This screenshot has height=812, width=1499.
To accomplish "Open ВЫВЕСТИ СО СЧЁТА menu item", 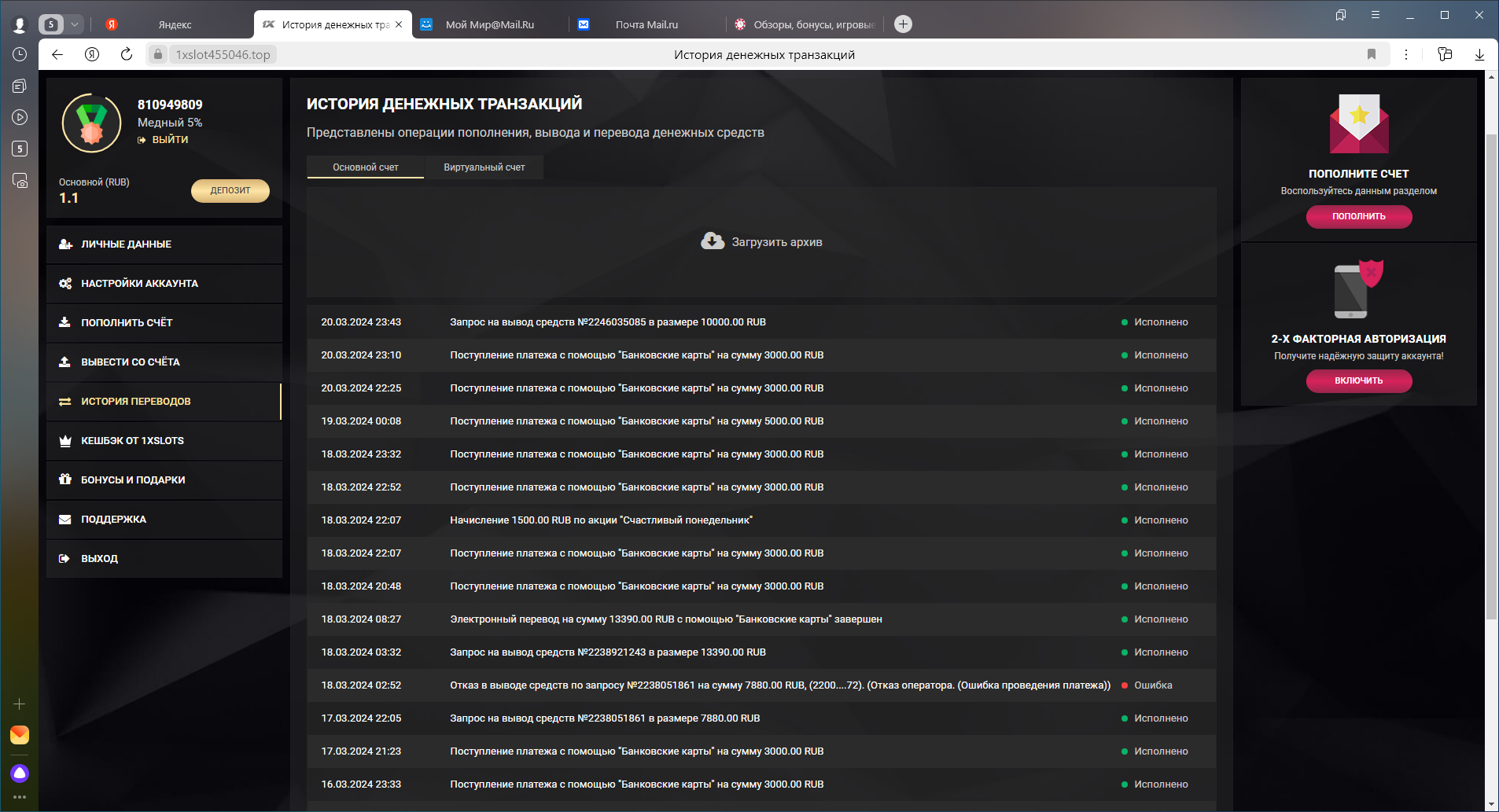I will click(x=164, y=362).
